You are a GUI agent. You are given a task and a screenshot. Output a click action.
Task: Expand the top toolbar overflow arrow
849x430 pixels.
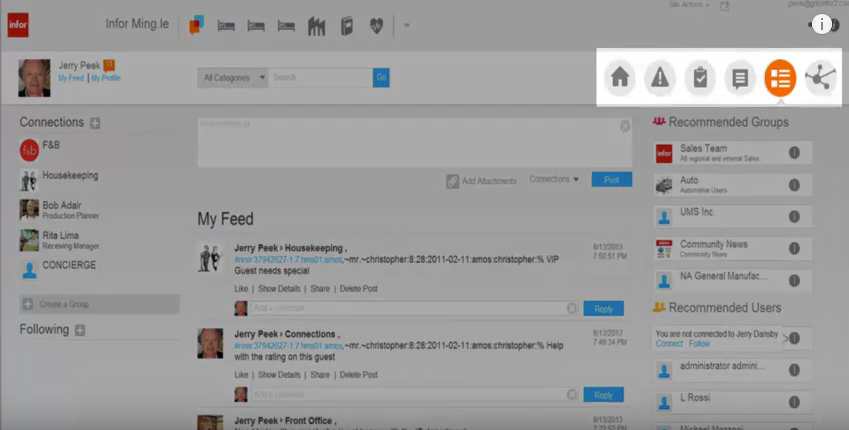click(407, 25)
